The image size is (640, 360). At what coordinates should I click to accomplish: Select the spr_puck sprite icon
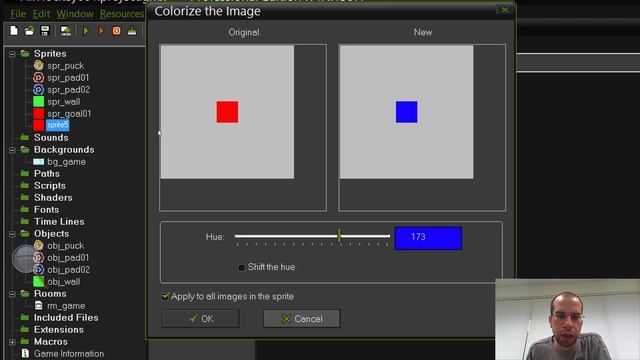(x=39, y=65)
